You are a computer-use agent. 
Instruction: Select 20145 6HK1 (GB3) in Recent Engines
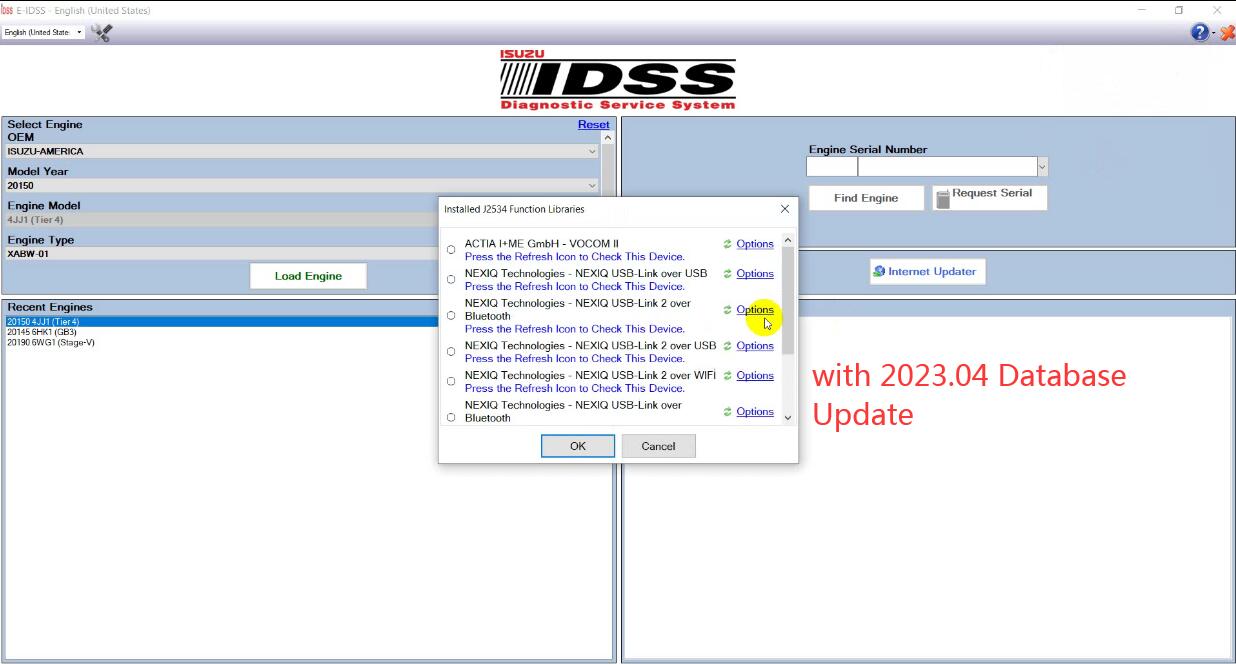(x=41, y=332)
